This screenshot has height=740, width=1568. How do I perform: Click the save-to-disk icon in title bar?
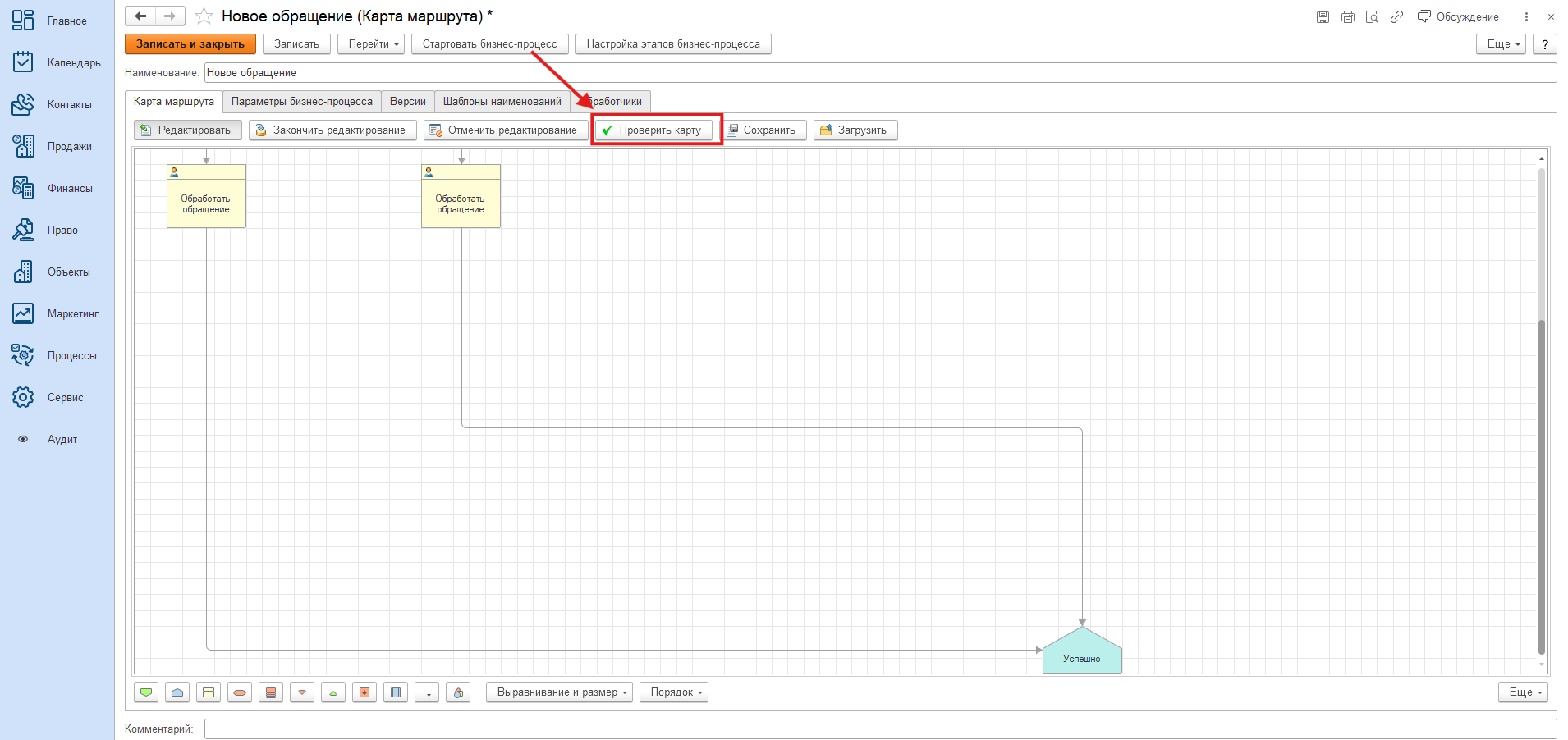point(1323,16)
